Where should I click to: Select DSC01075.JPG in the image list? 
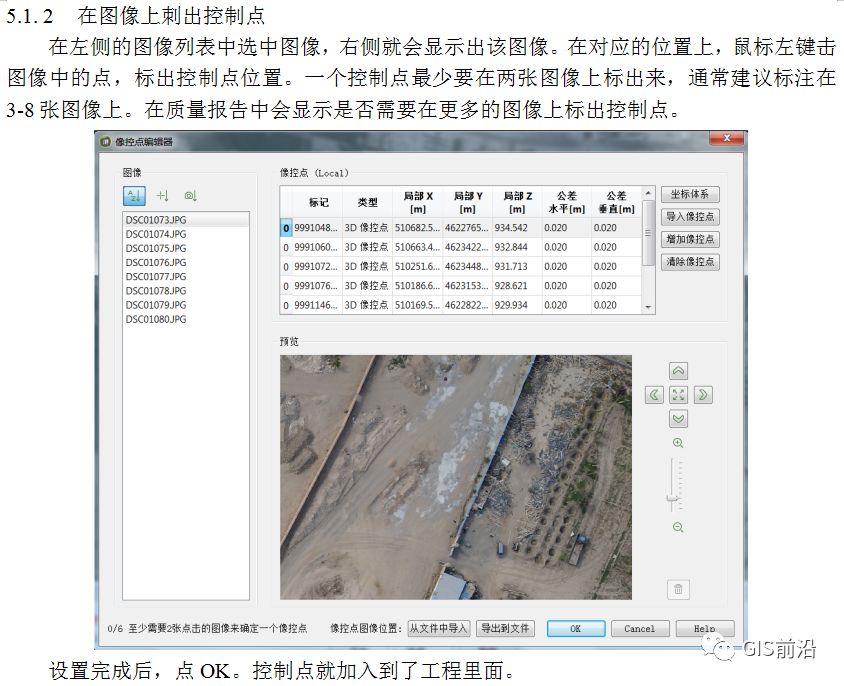coord(186,248)
